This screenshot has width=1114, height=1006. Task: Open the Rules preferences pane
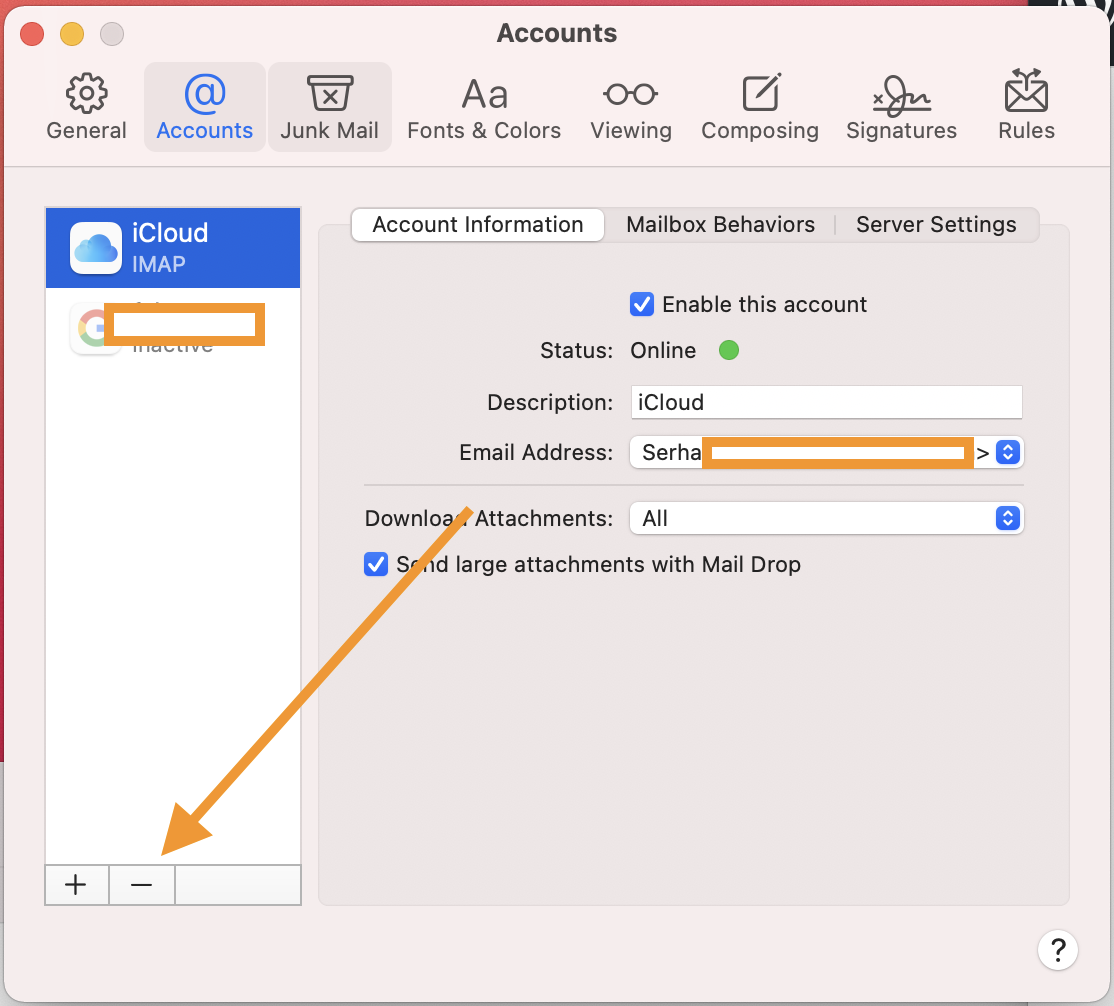[x=1026, y=107]
